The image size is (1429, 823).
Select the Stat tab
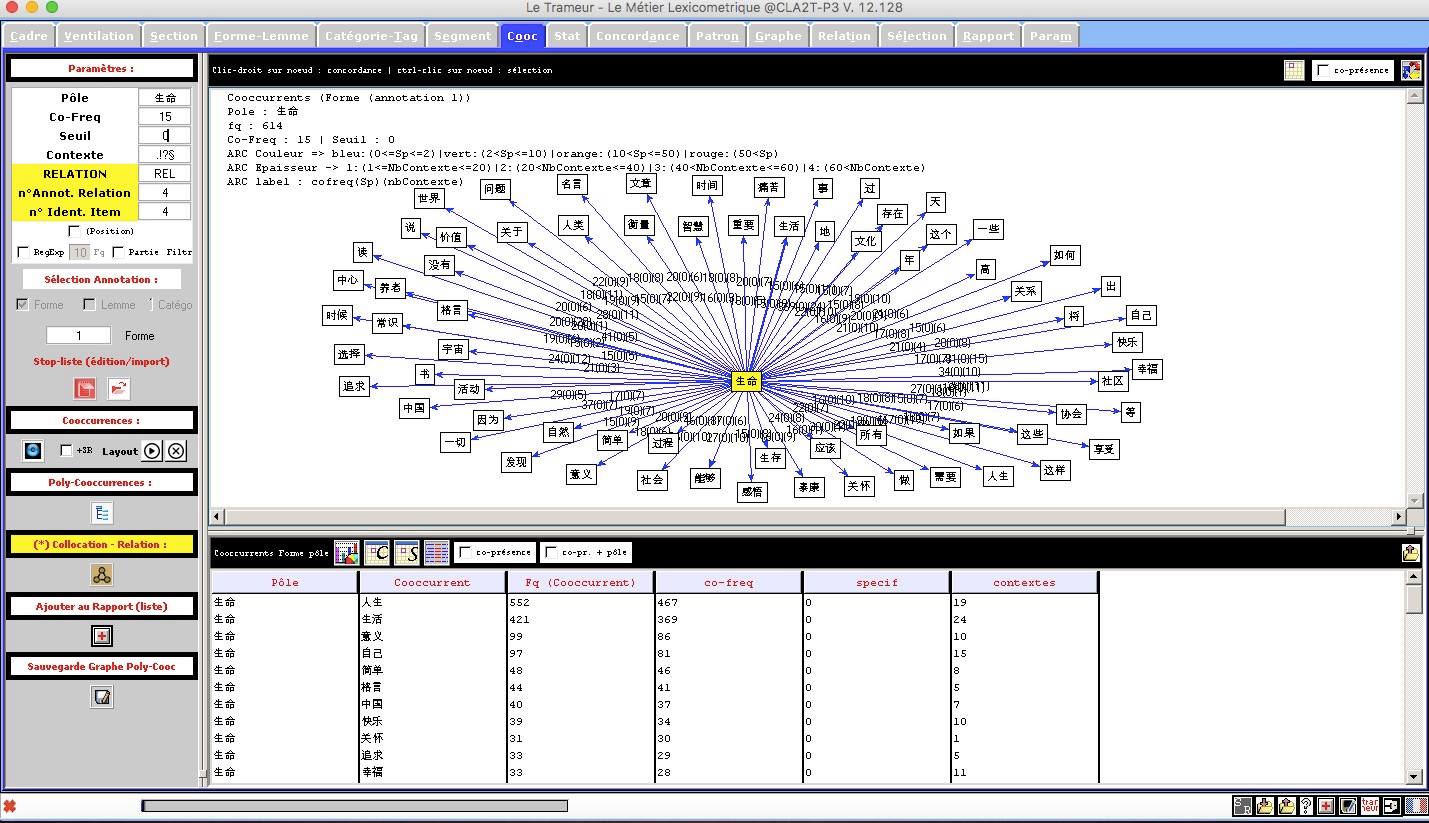tap(567, 36)
